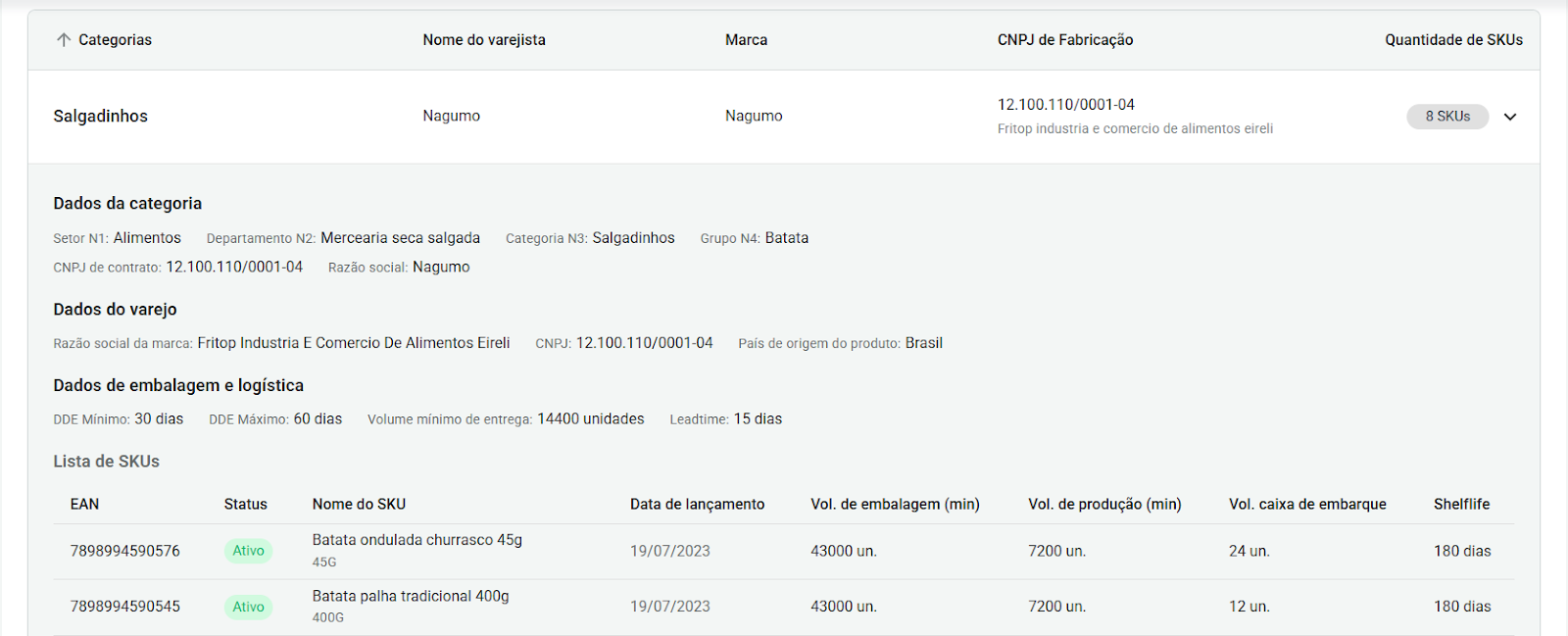Select EAN 7898994590545 in the SKU list
Screen dimensions: 1568x636
[125, 607]
